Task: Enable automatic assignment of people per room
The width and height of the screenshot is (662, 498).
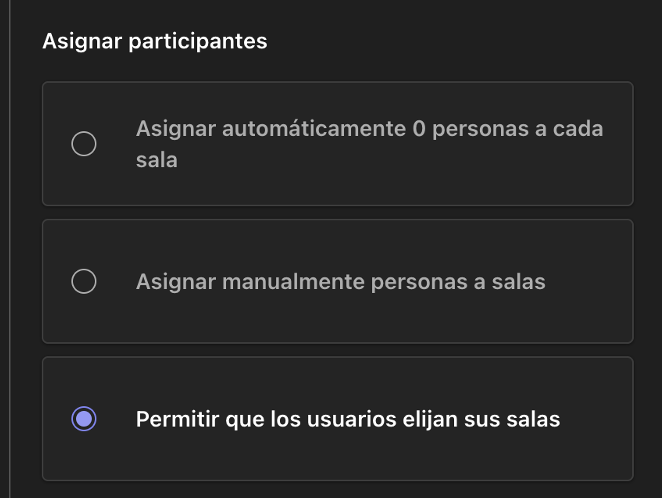Action: tap(84, 144)
